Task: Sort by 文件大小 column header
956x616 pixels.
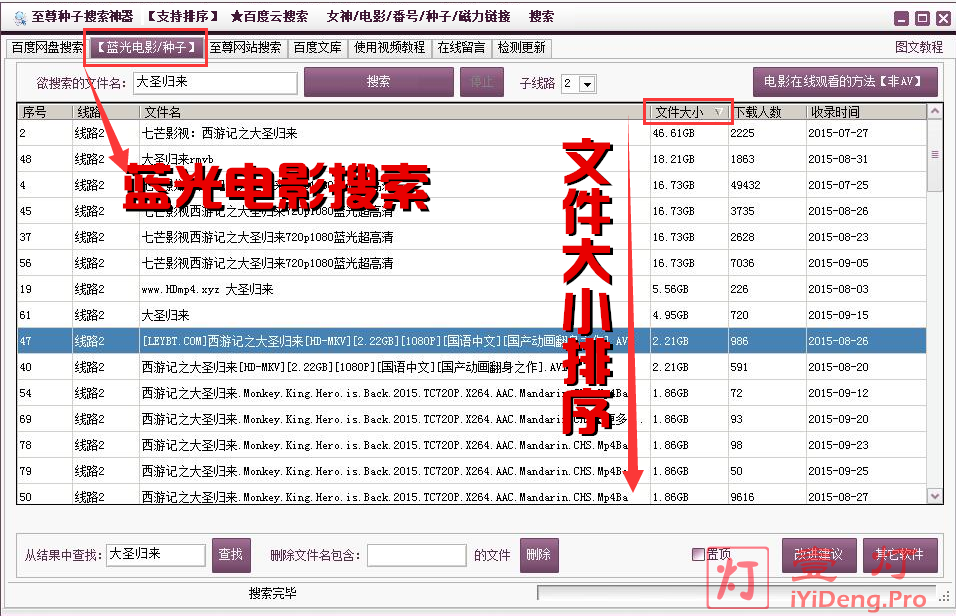Action: tap(688, 112)
